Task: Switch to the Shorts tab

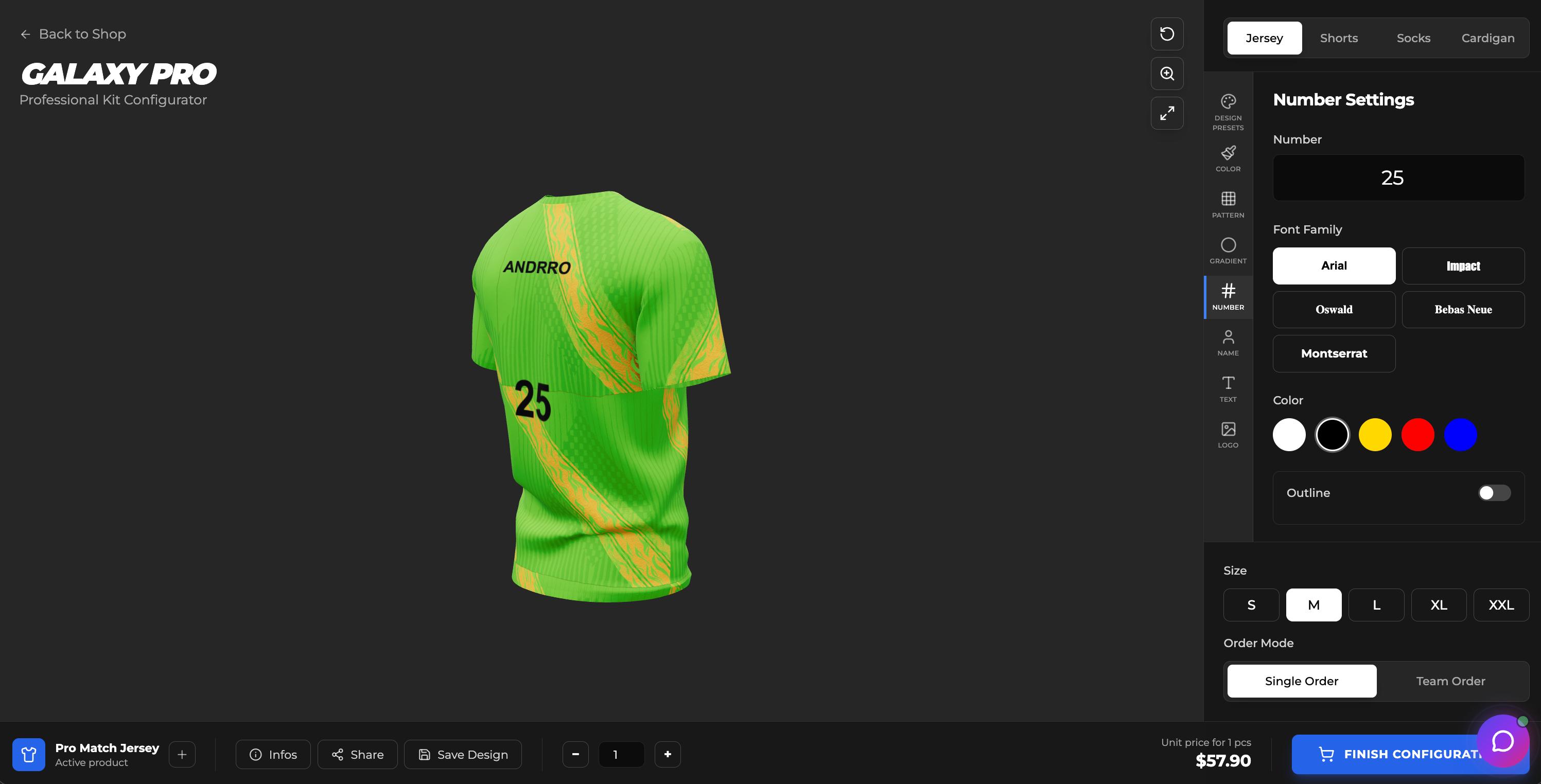Action: [1339, 38]
